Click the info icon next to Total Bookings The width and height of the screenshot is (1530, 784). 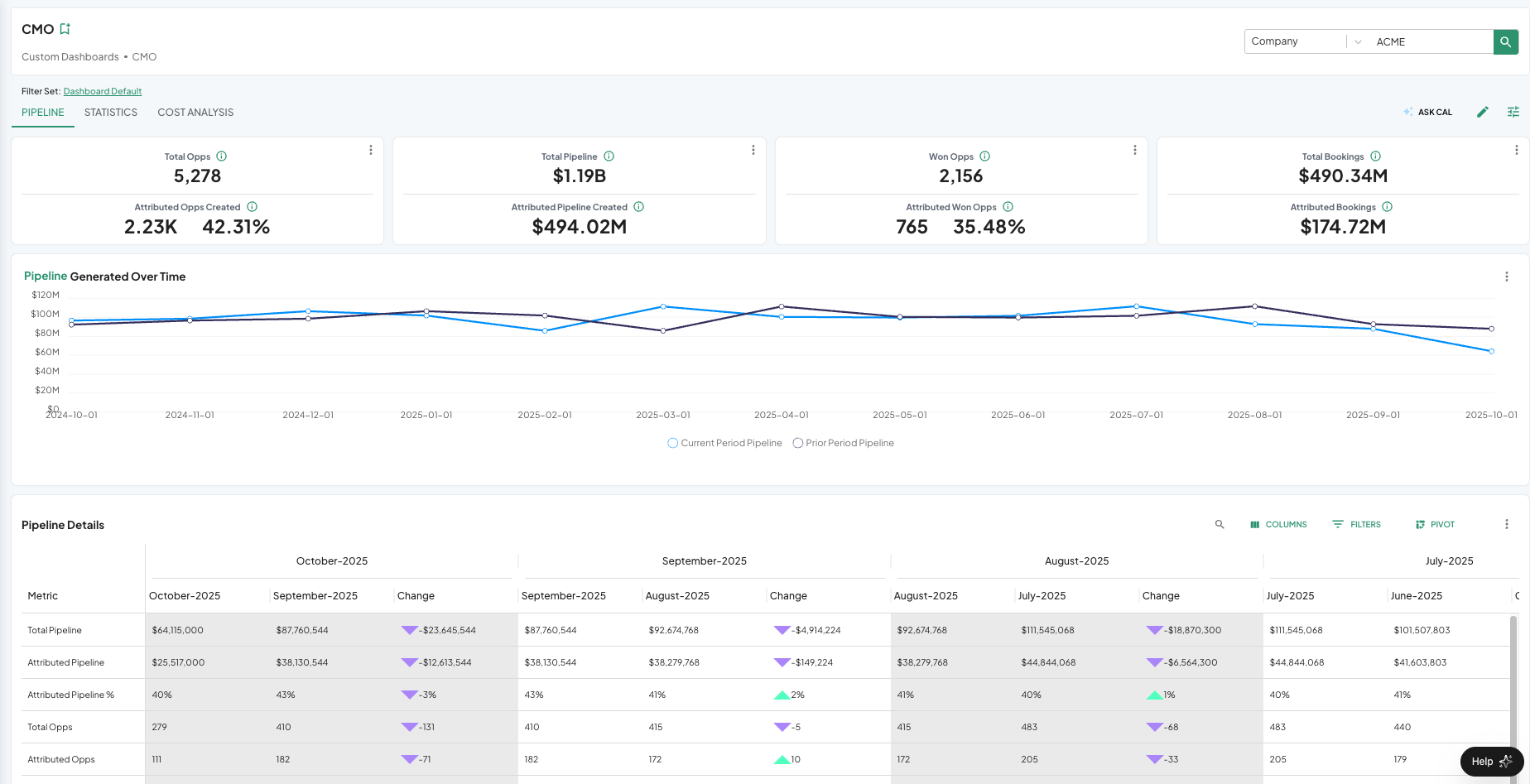1375,156
